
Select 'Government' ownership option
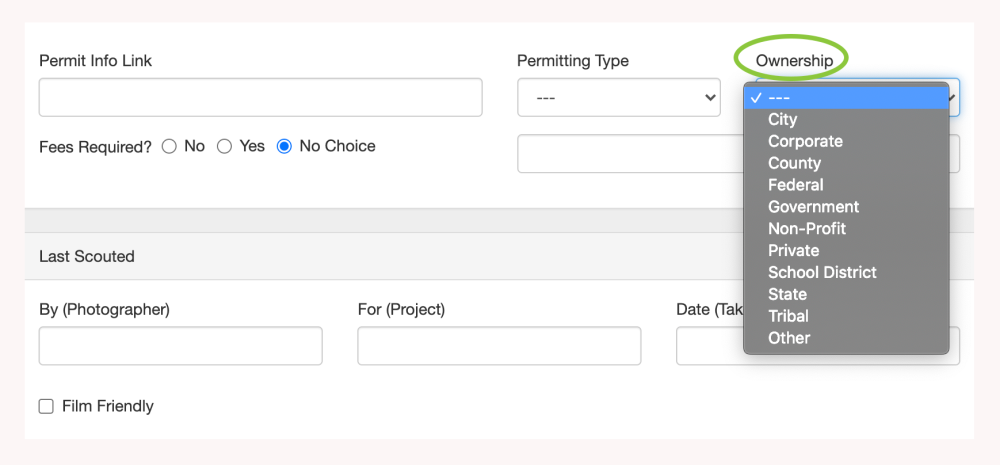(x=813, y=207)
